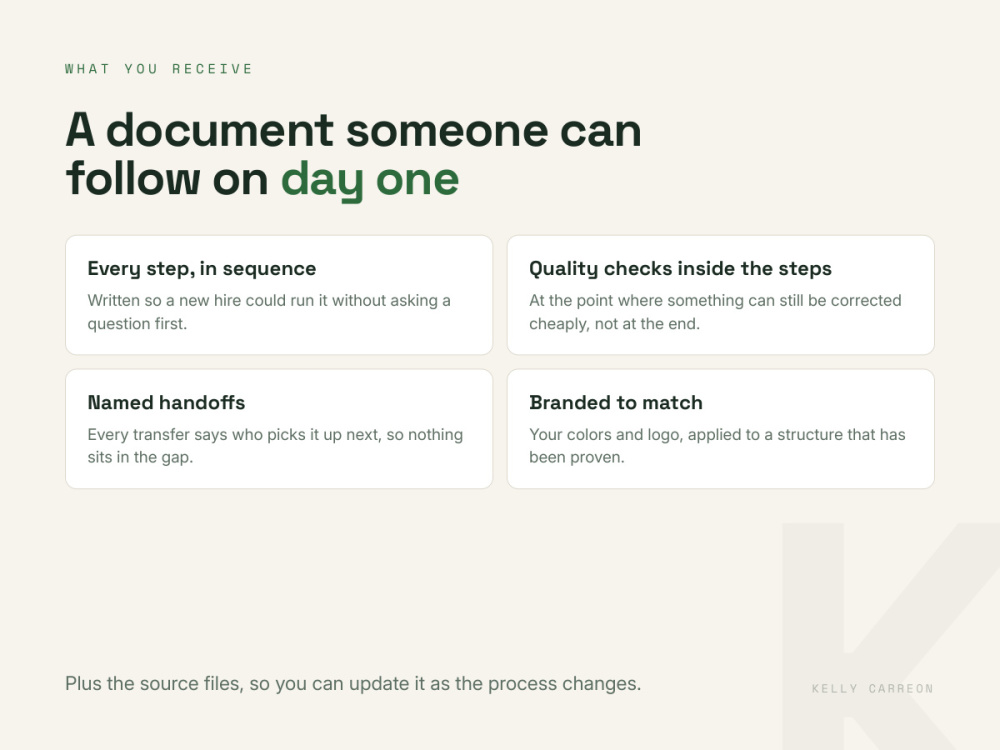The image size is (1000, 750).
Task: Select the 'Named handoffs' card title
Action: [x=166, y=402]
